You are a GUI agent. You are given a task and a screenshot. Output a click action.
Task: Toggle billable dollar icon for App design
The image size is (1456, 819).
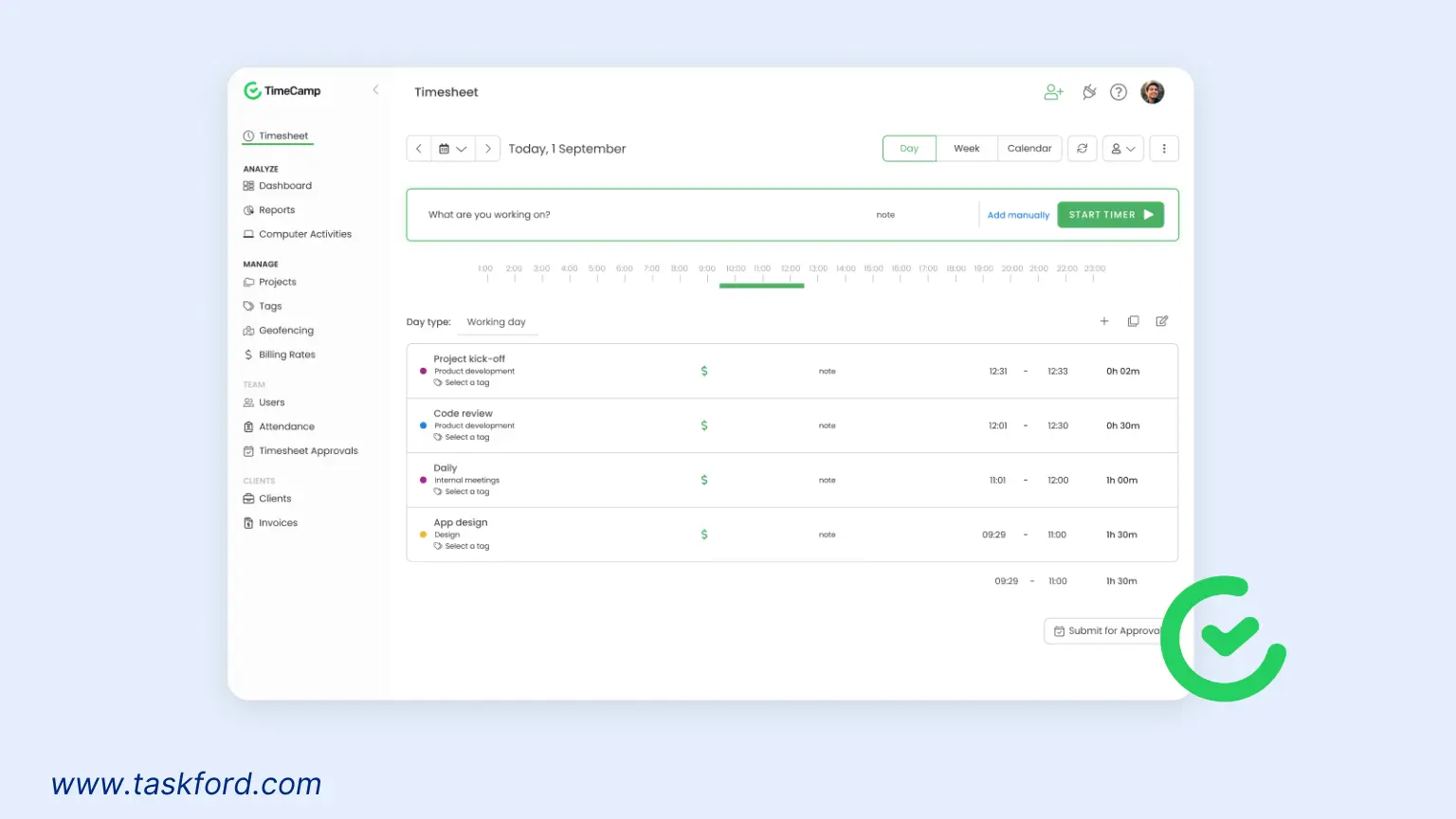point(704,535)
